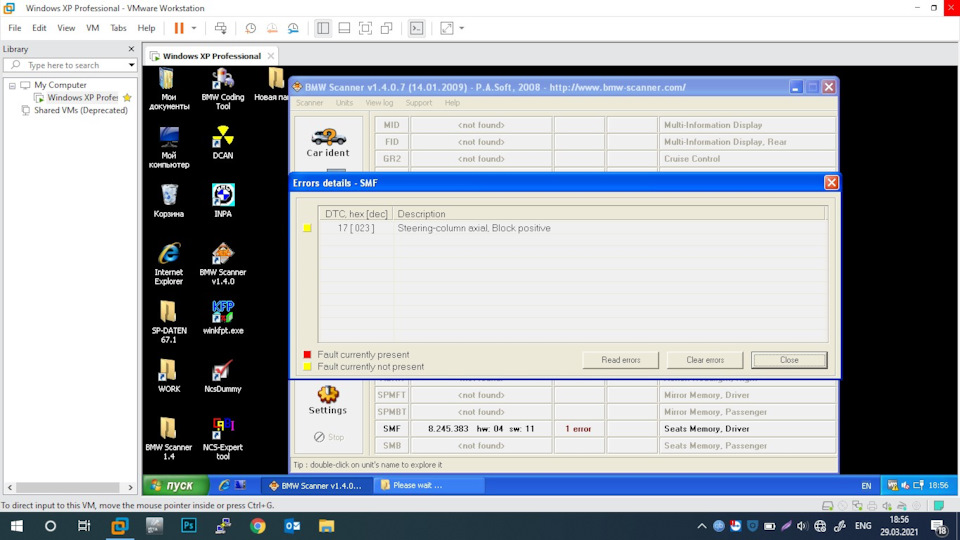Open the console view toolbar icon

pos(416,28)
